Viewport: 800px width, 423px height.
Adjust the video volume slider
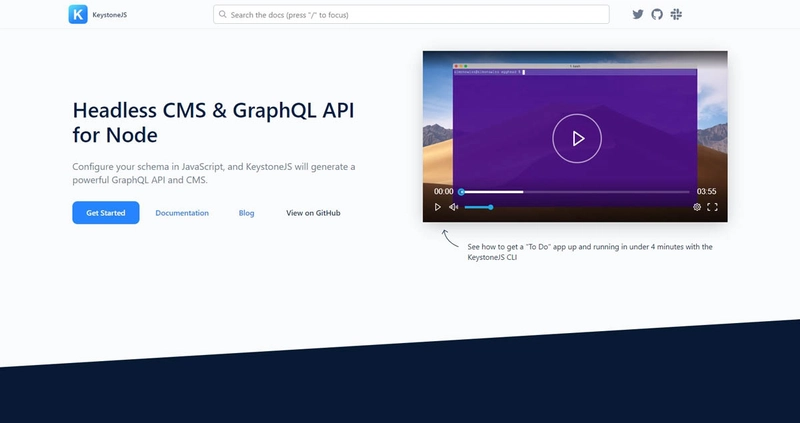(x=479, y=207)
